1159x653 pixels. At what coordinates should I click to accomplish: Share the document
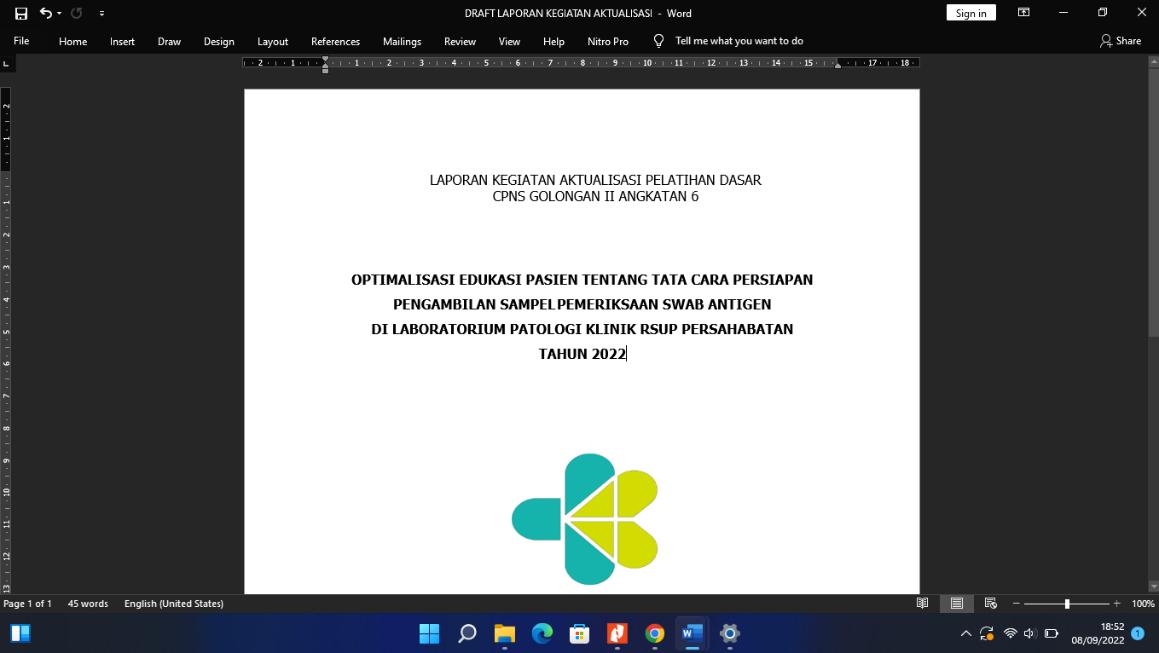[x=1121, y=41]
